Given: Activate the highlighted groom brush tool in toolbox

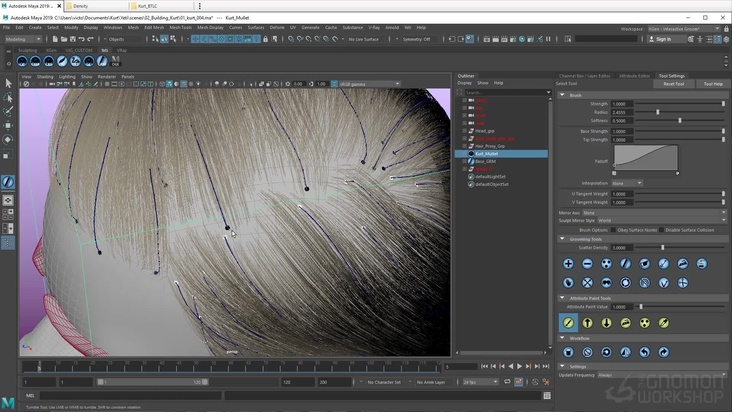Looking at the screenshot, I should 8,182.
